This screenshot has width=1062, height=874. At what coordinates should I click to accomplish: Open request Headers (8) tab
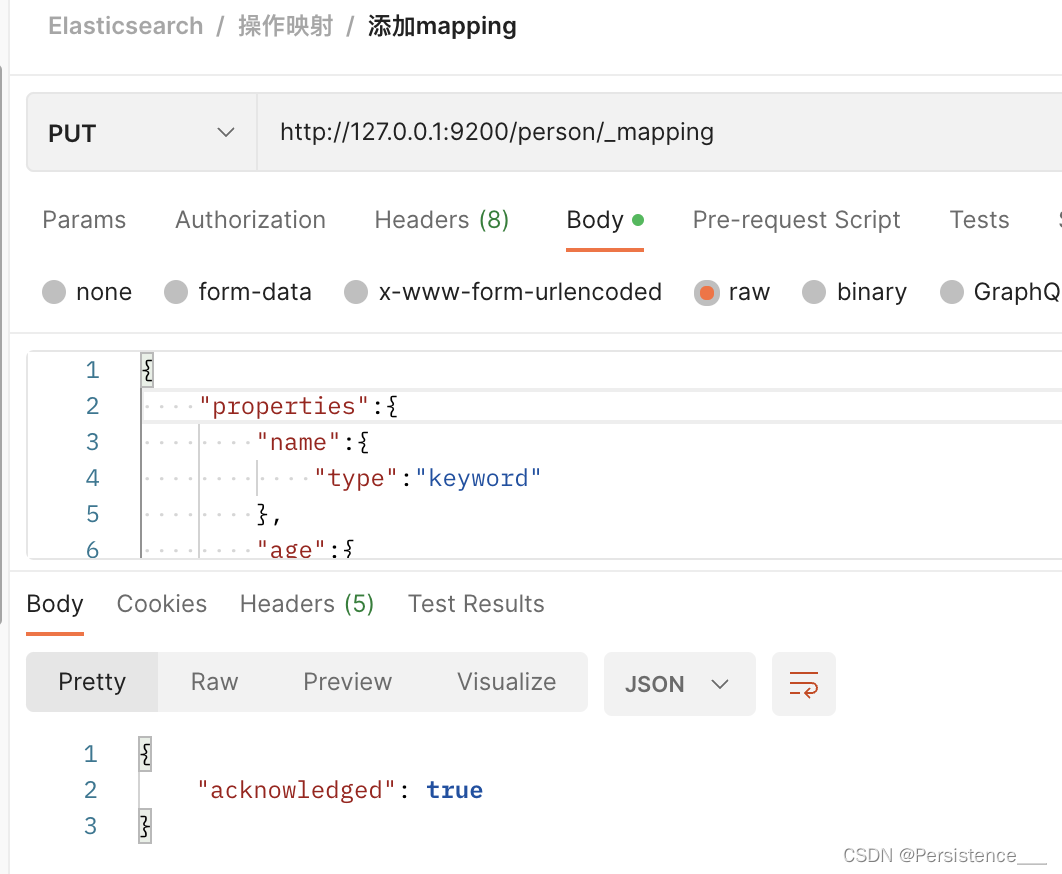[x=442, y=220]
